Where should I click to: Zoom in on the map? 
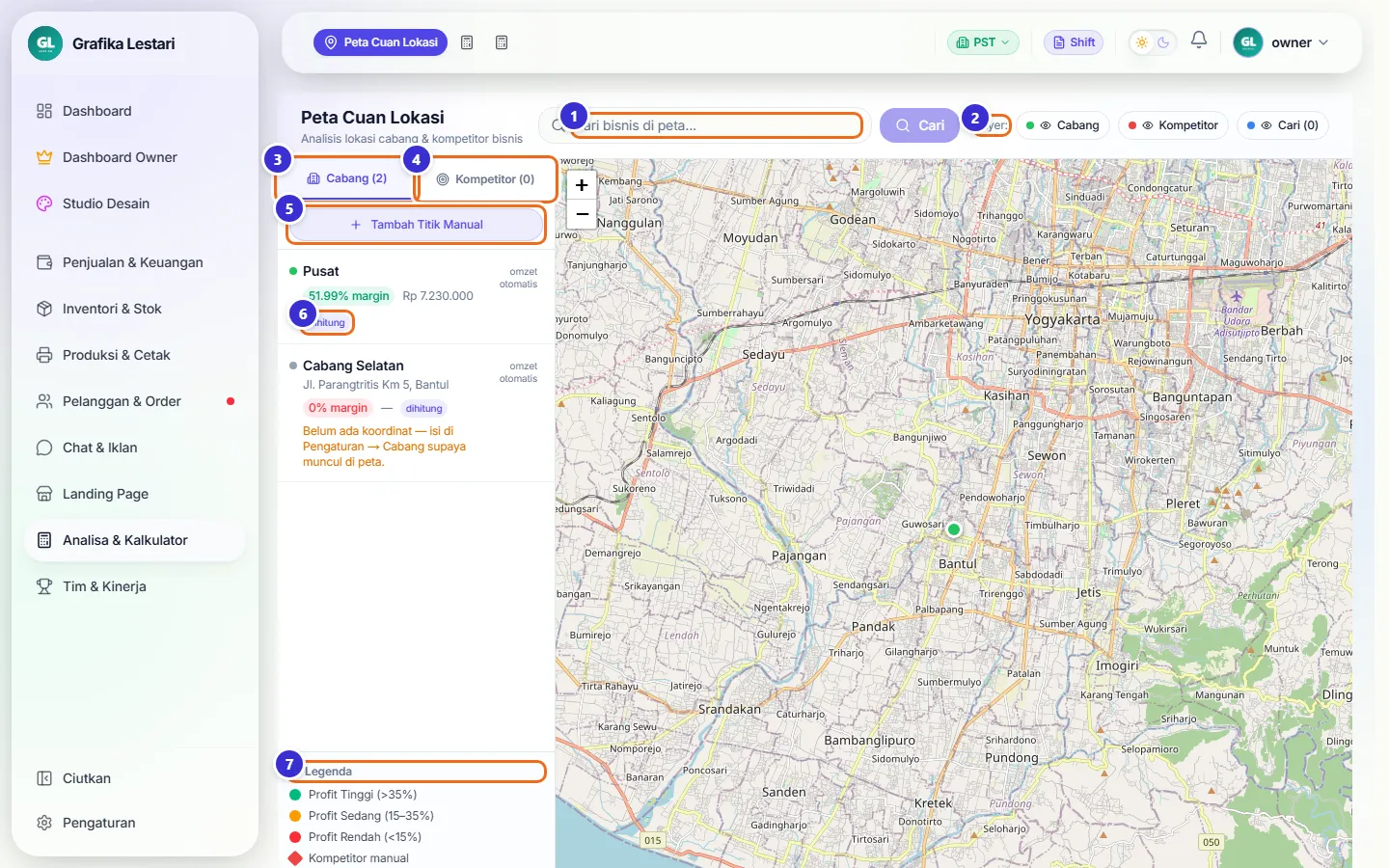pos(582,185)
